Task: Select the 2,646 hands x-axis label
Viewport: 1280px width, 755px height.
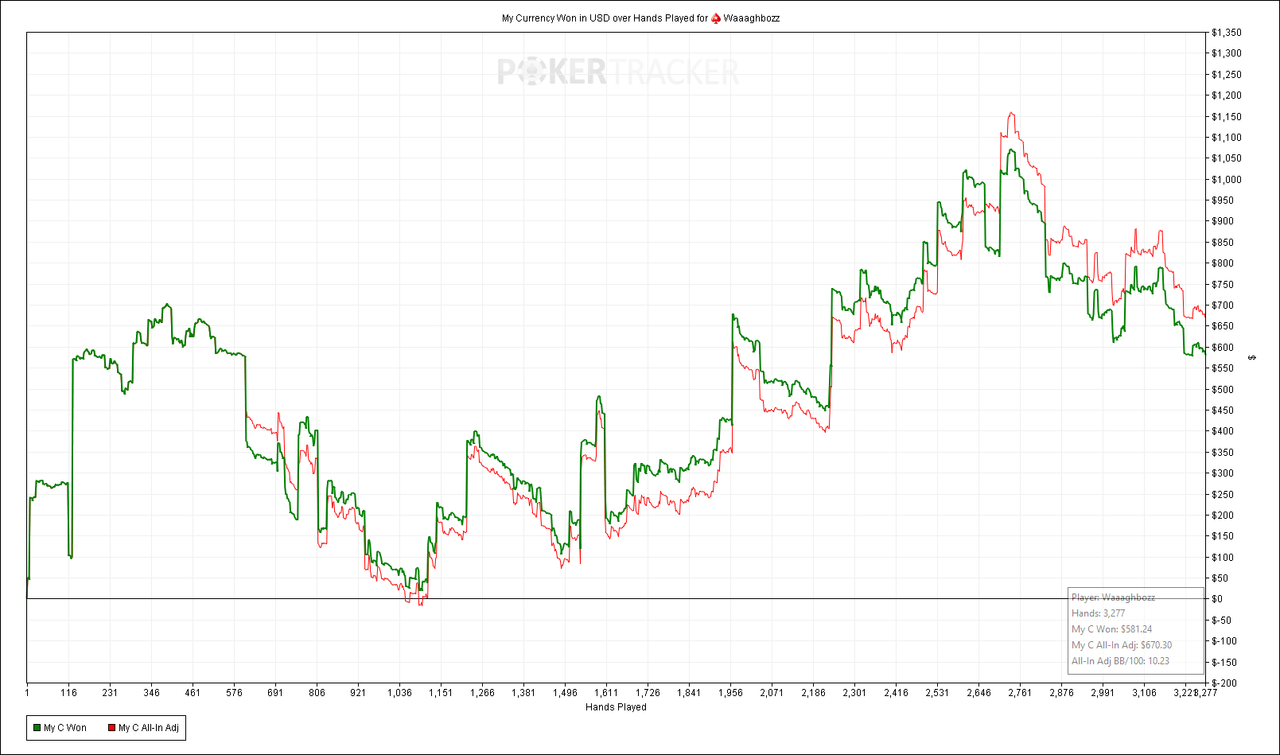Action: tap(980, 692)
